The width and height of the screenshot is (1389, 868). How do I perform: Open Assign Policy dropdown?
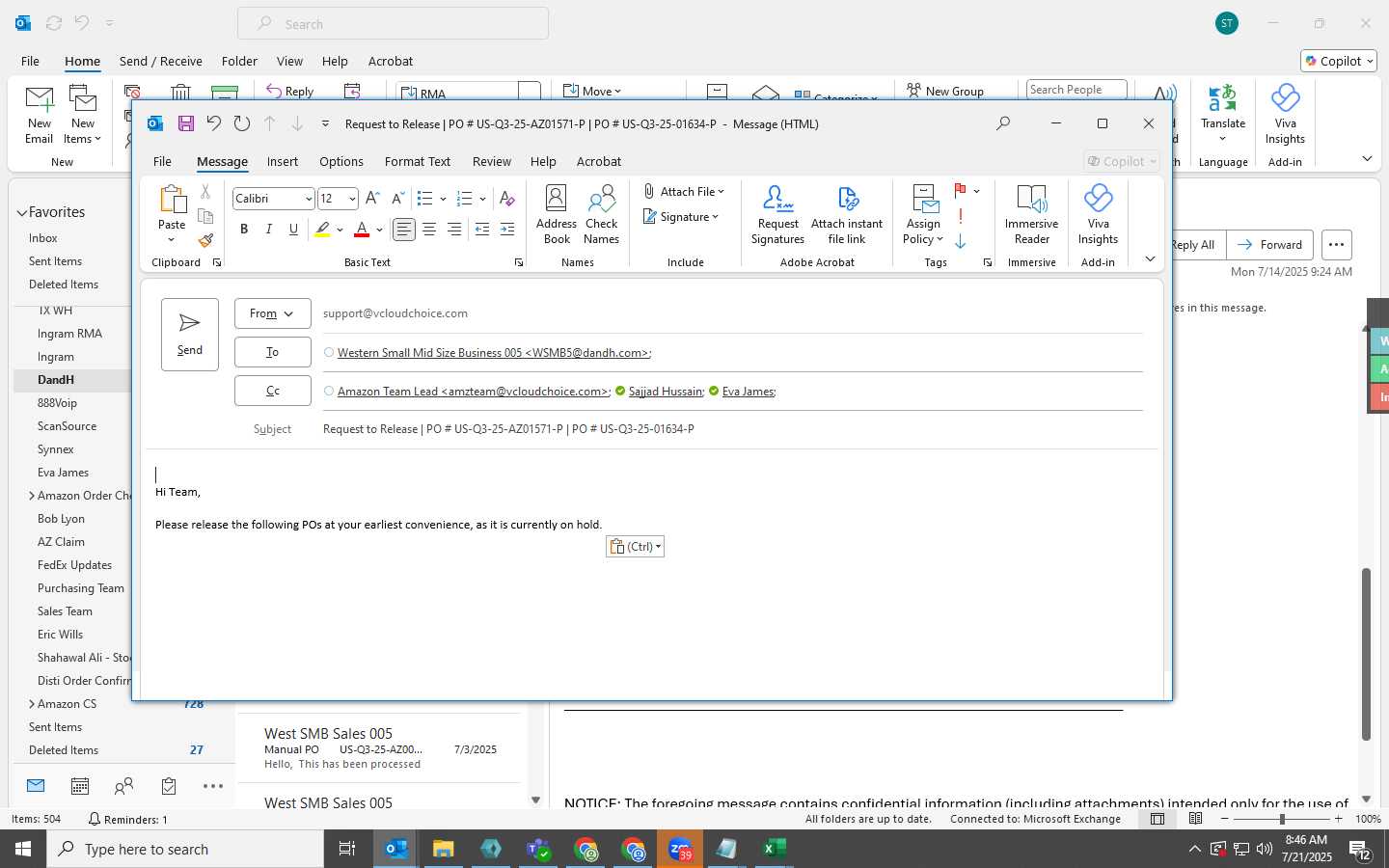click(923, 215)
